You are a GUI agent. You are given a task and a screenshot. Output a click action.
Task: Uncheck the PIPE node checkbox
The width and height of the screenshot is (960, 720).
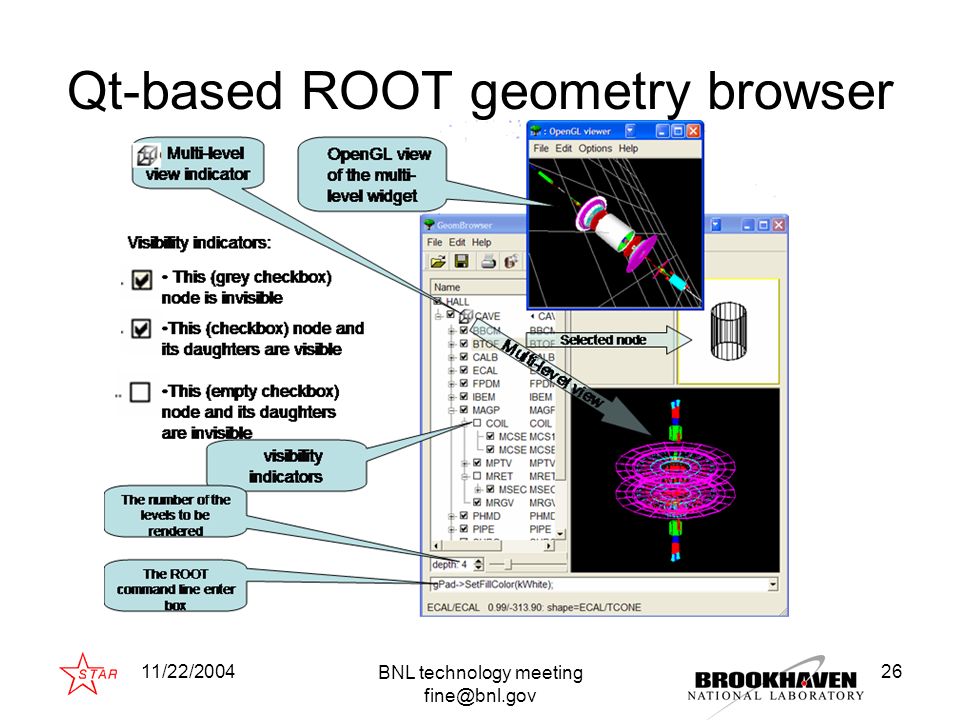(464, 528)
